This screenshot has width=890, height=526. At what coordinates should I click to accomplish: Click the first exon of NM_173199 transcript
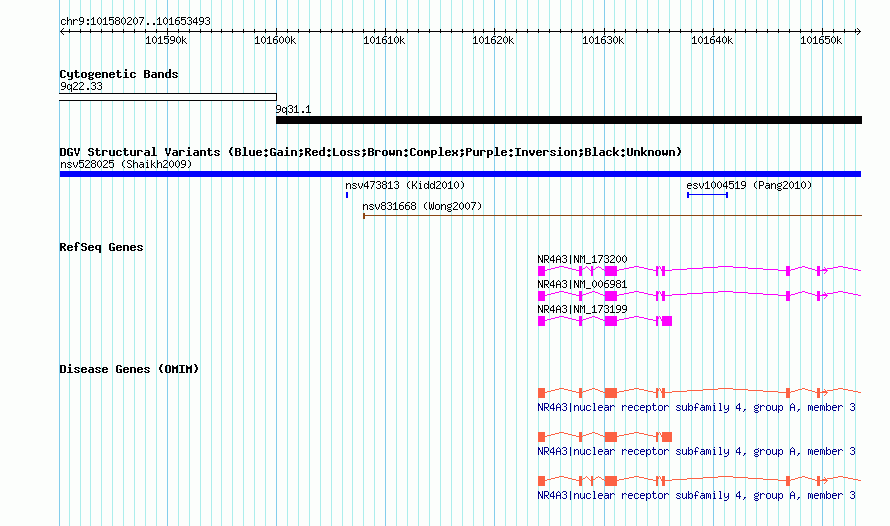(x=541, y=321)
